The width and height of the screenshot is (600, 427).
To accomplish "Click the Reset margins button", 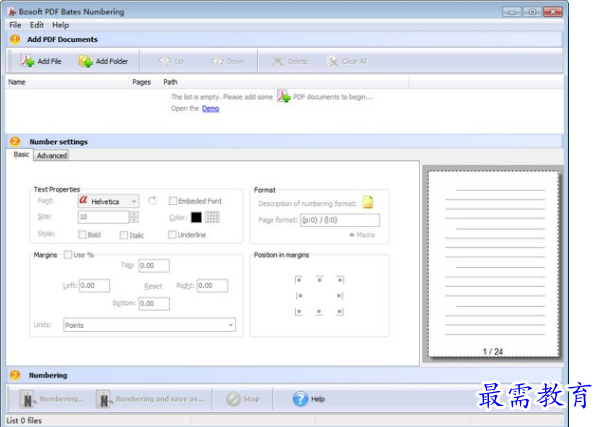I will coord(153,286).
